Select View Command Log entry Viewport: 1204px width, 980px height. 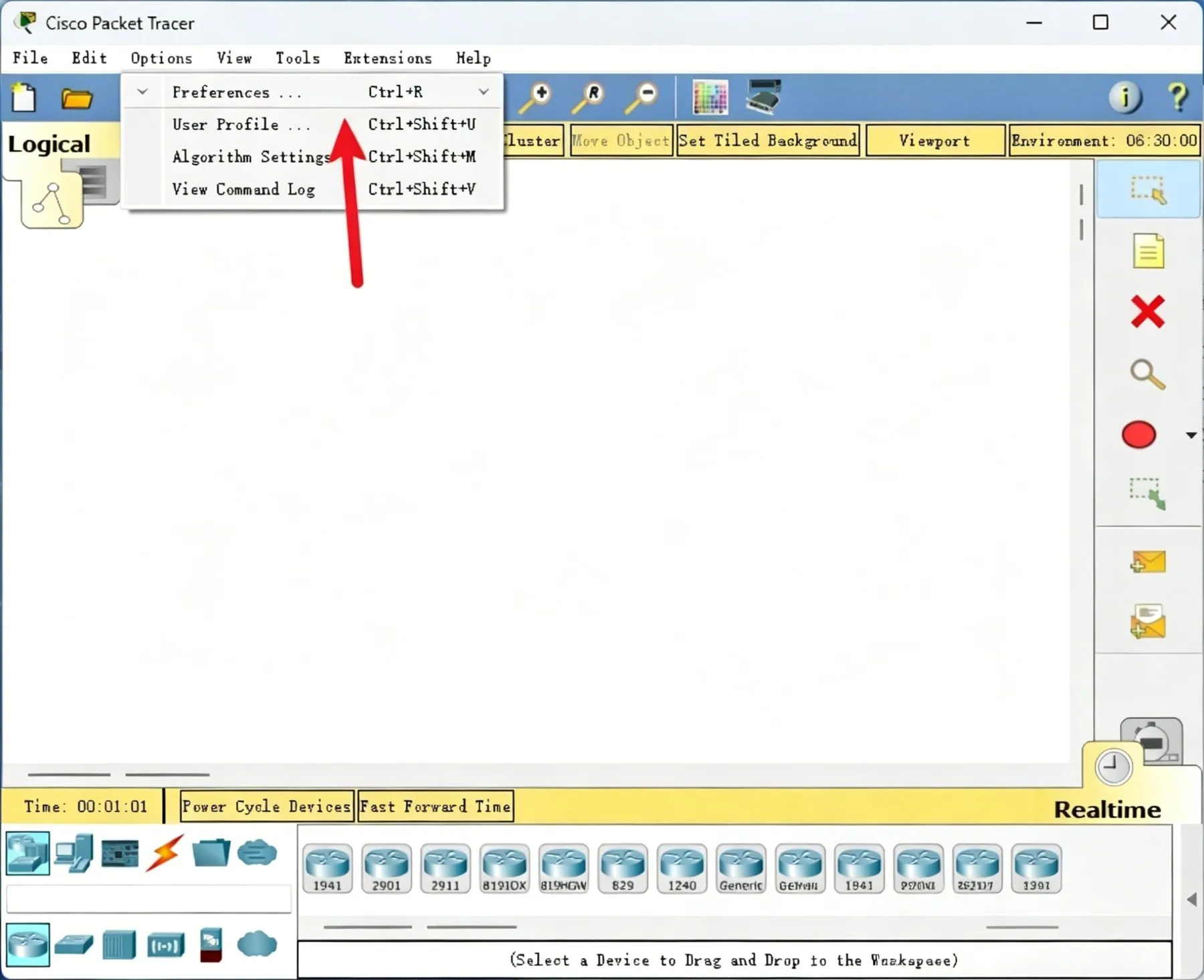point(313,189)
